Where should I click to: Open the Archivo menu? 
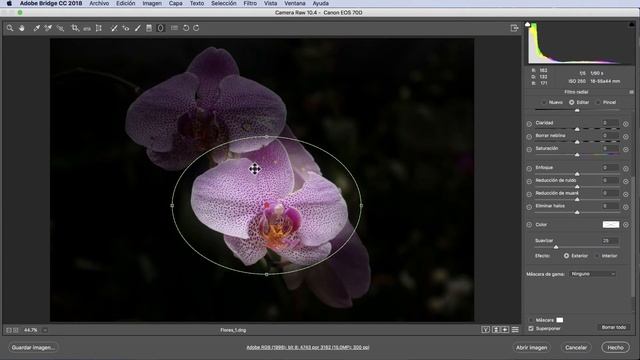point(99,3)
